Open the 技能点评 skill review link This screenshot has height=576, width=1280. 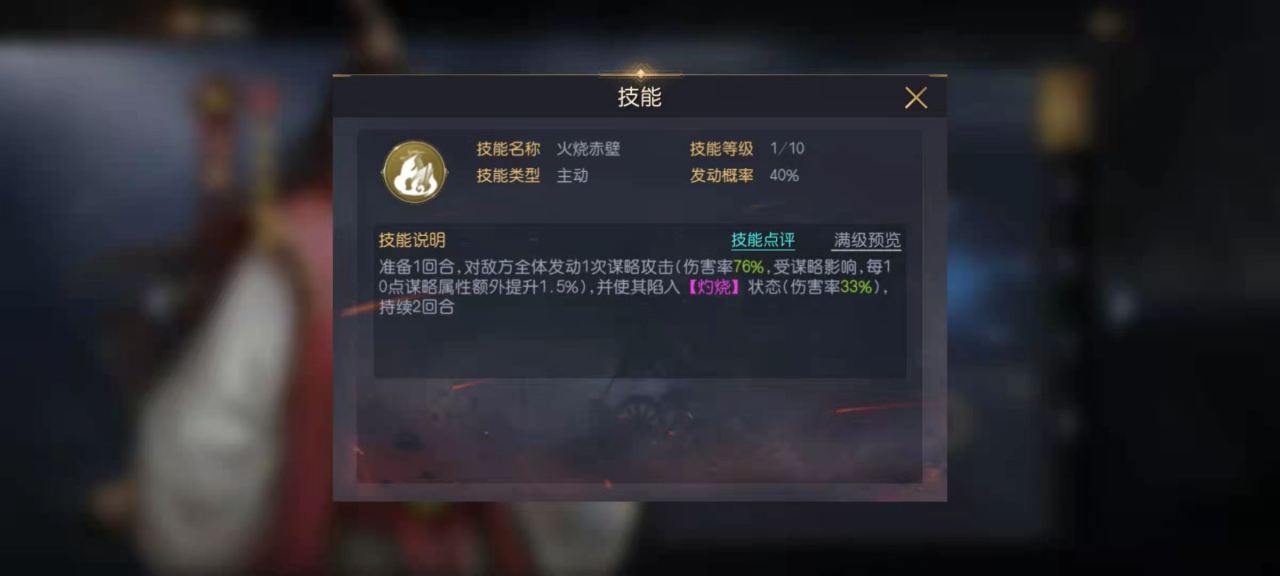click(x=763, y=240)
